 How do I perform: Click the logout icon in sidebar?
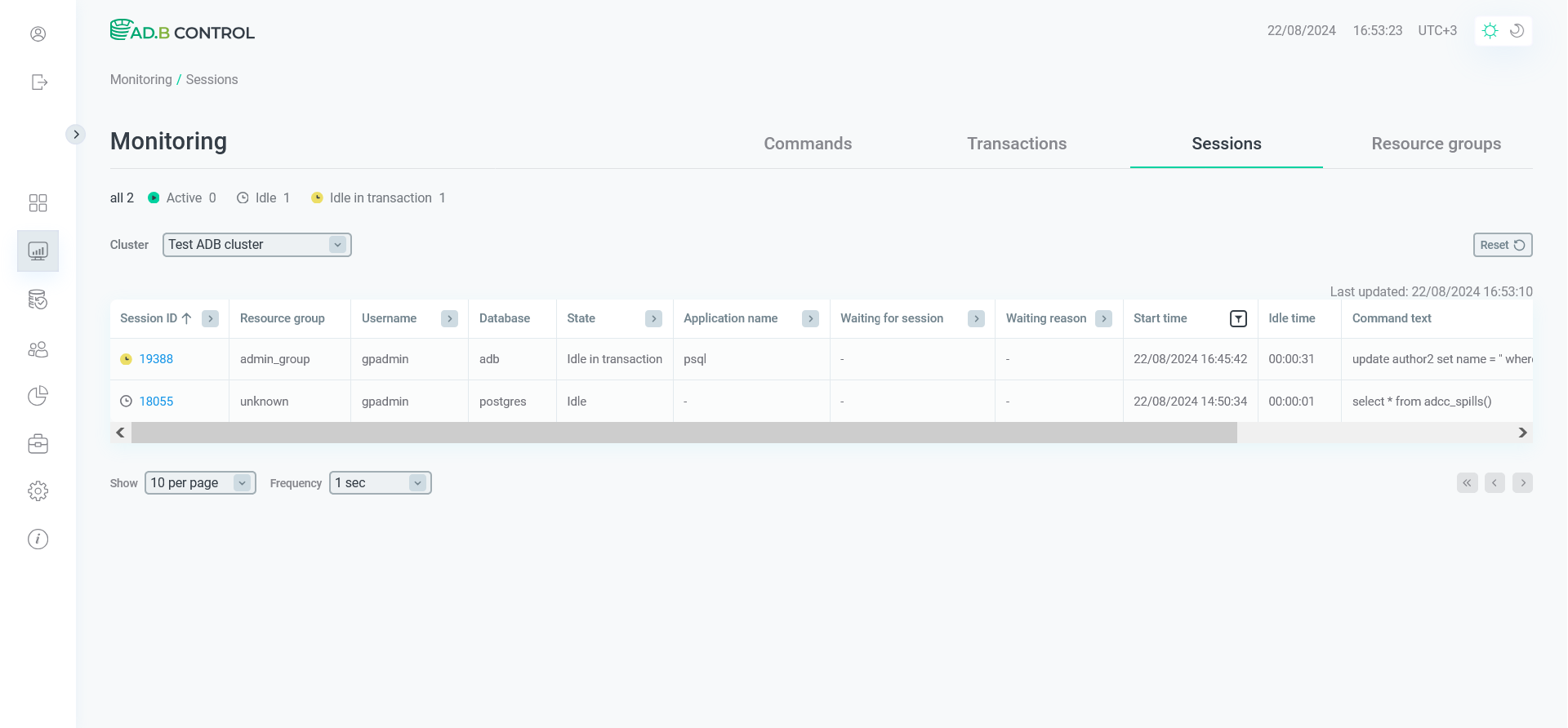pyautogui.click(x=38, y=82)
